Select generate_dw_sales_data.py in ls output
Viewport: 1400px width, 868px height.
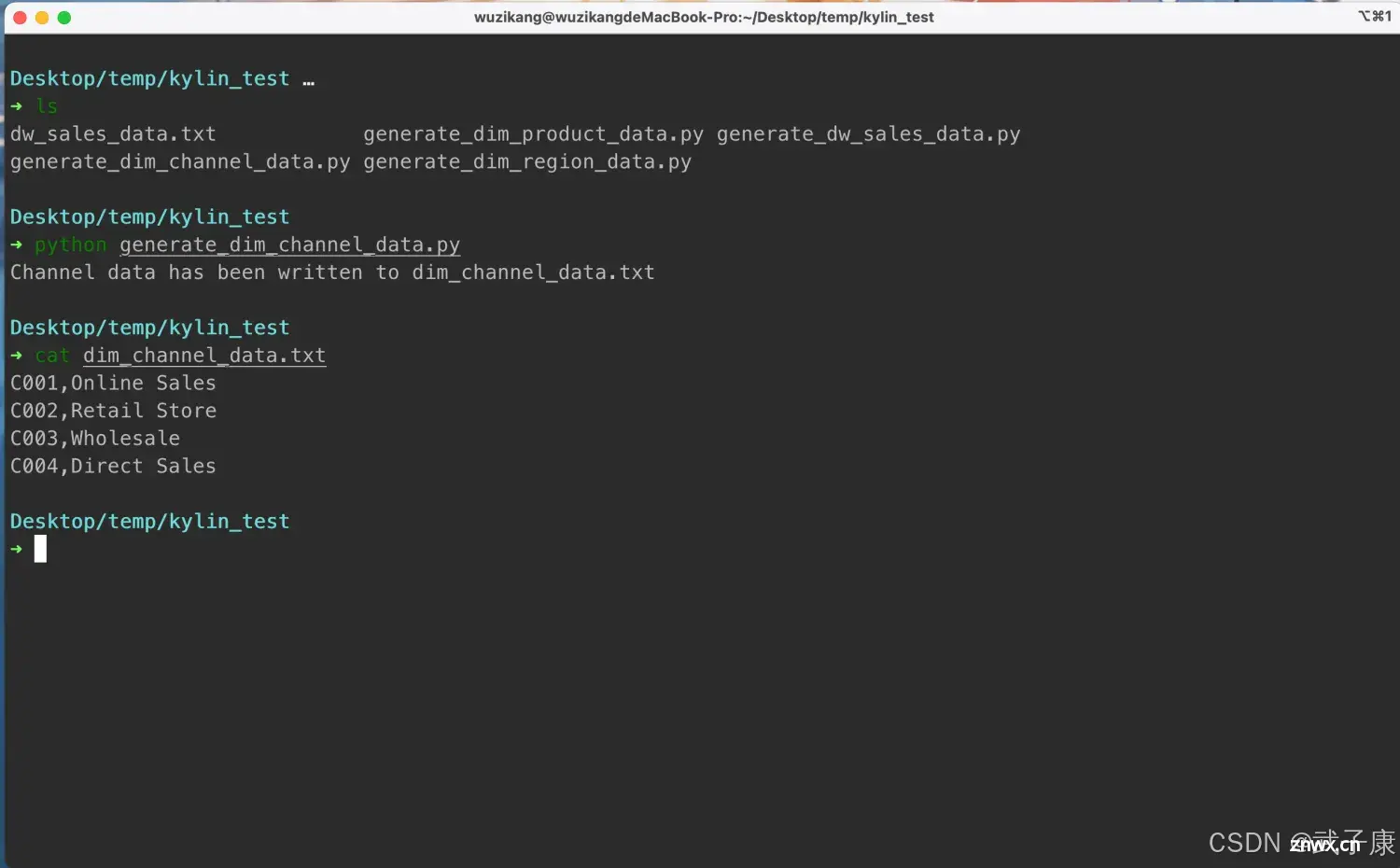(868, 134)
